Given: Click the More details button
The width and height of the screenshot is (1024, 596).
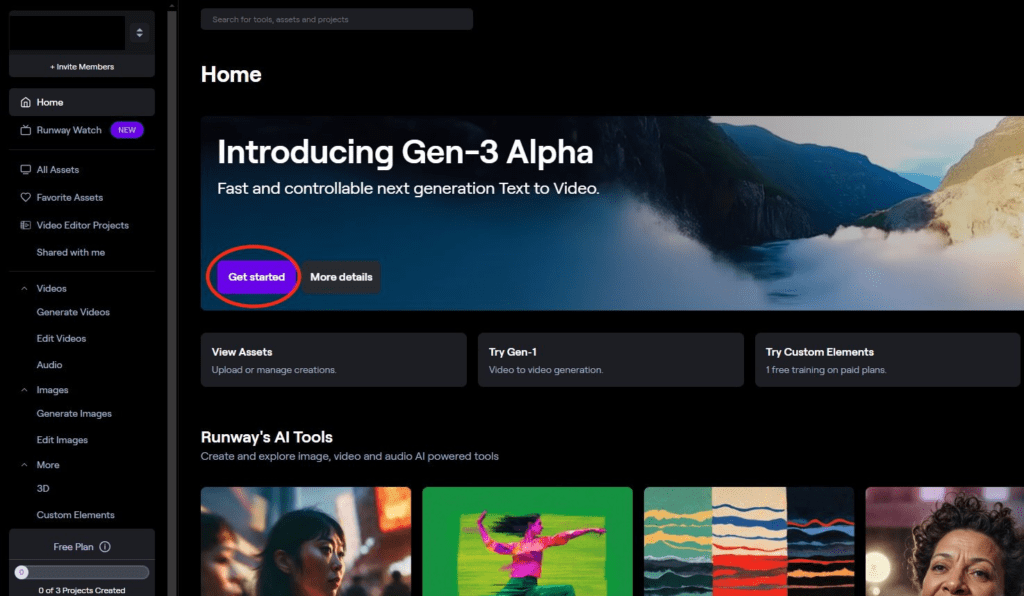Looking at the screenshot, I should point(341,277).
